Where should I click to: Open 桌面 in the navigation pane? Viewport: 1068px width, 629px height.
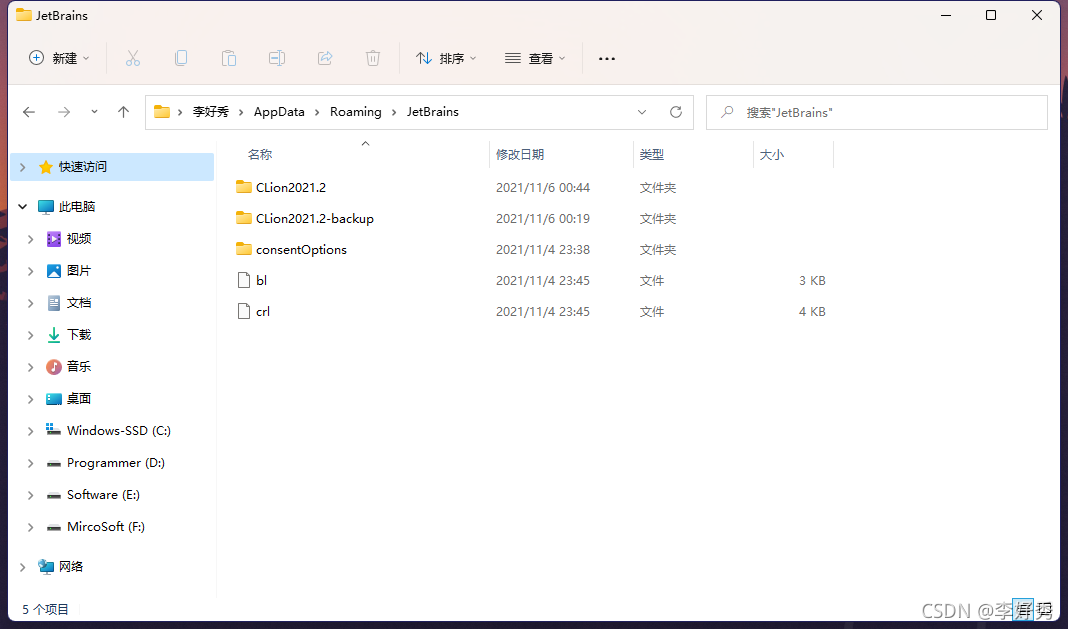pyautogui.click(x=78, y=399)
